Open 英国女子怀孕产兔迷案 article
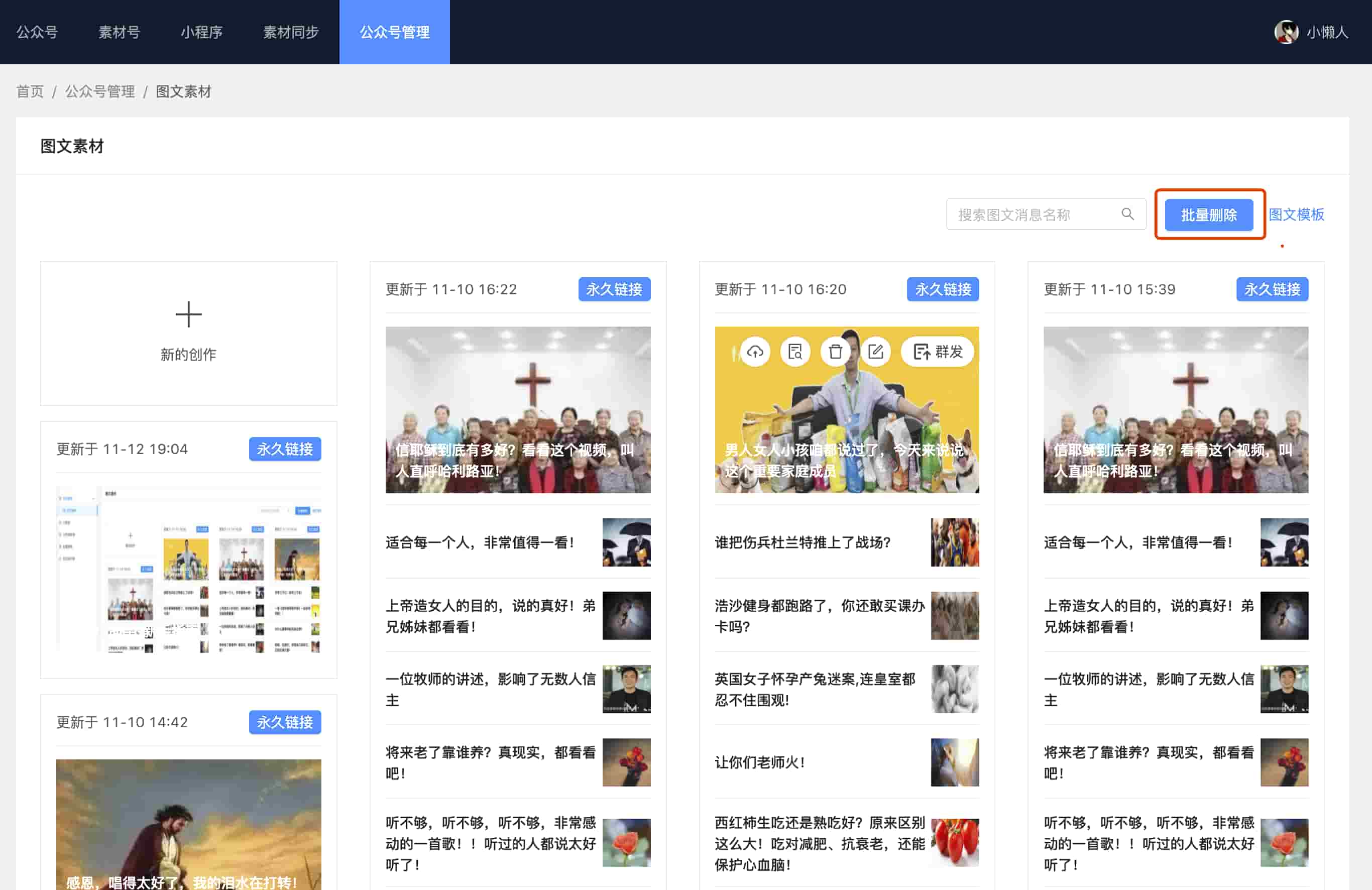This screenshot has height=890, width=1372. click(815, 690)
